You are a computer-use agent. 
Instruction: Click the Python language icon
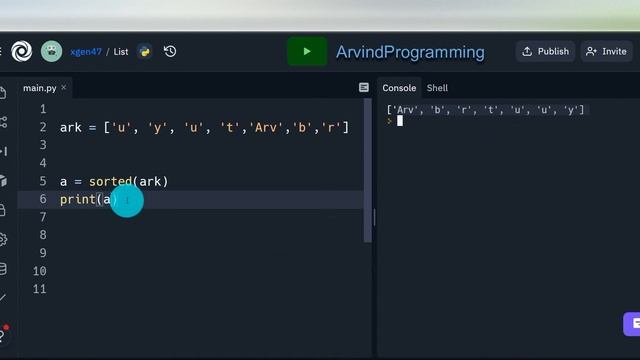point(144,51)
